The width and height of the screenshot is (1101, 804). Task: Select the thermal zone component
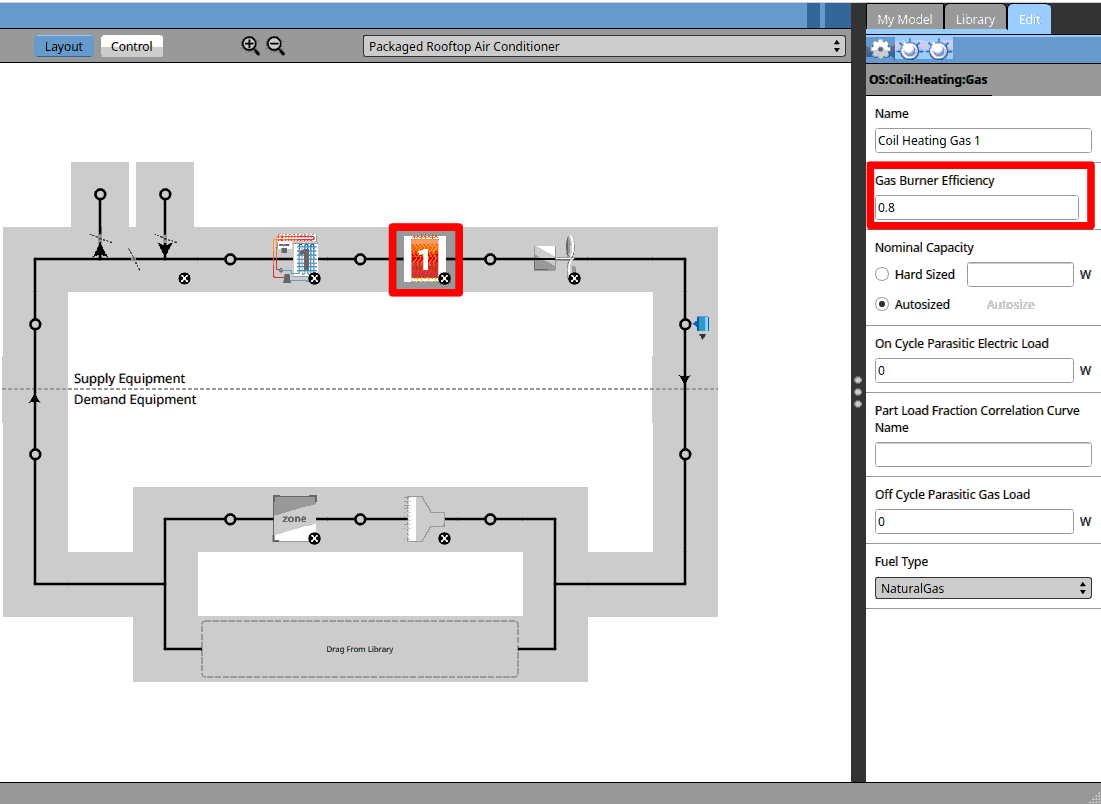[x=294, y=517]
